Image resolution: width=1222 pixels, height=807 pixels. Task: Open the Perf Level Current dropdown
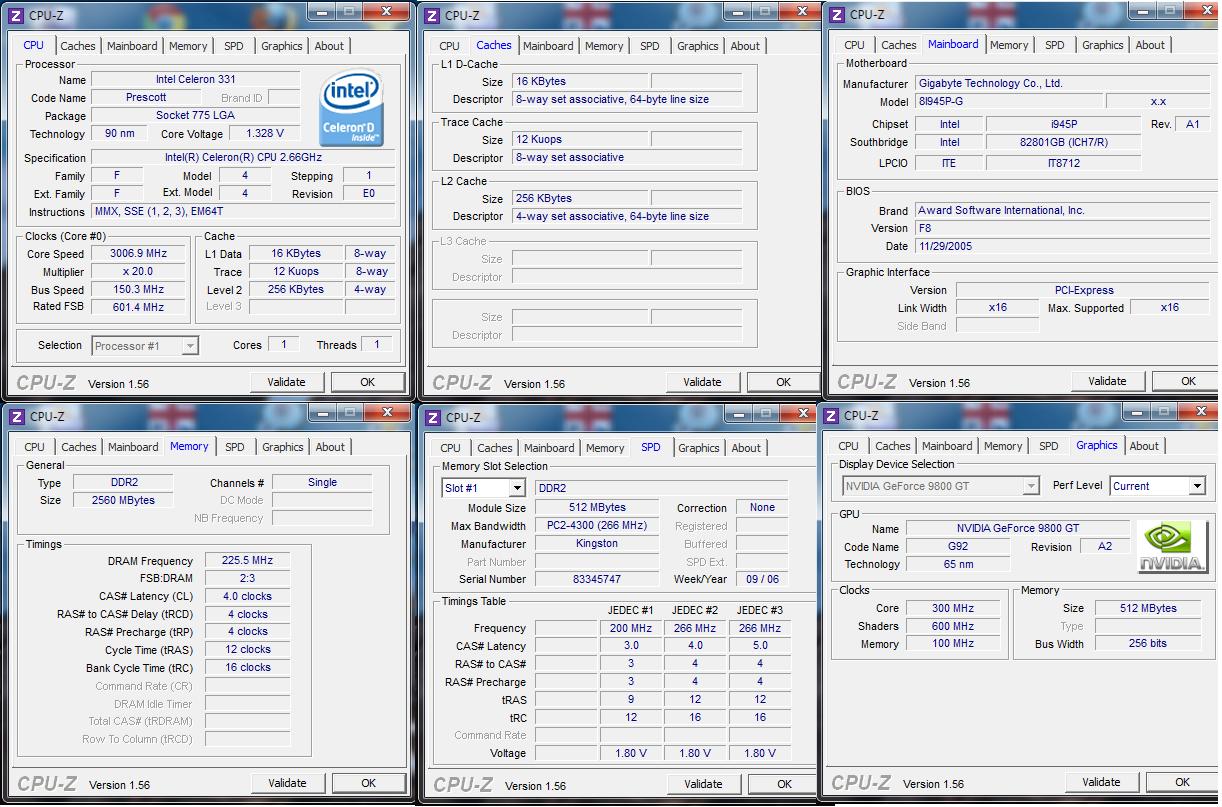[1197, 486]
